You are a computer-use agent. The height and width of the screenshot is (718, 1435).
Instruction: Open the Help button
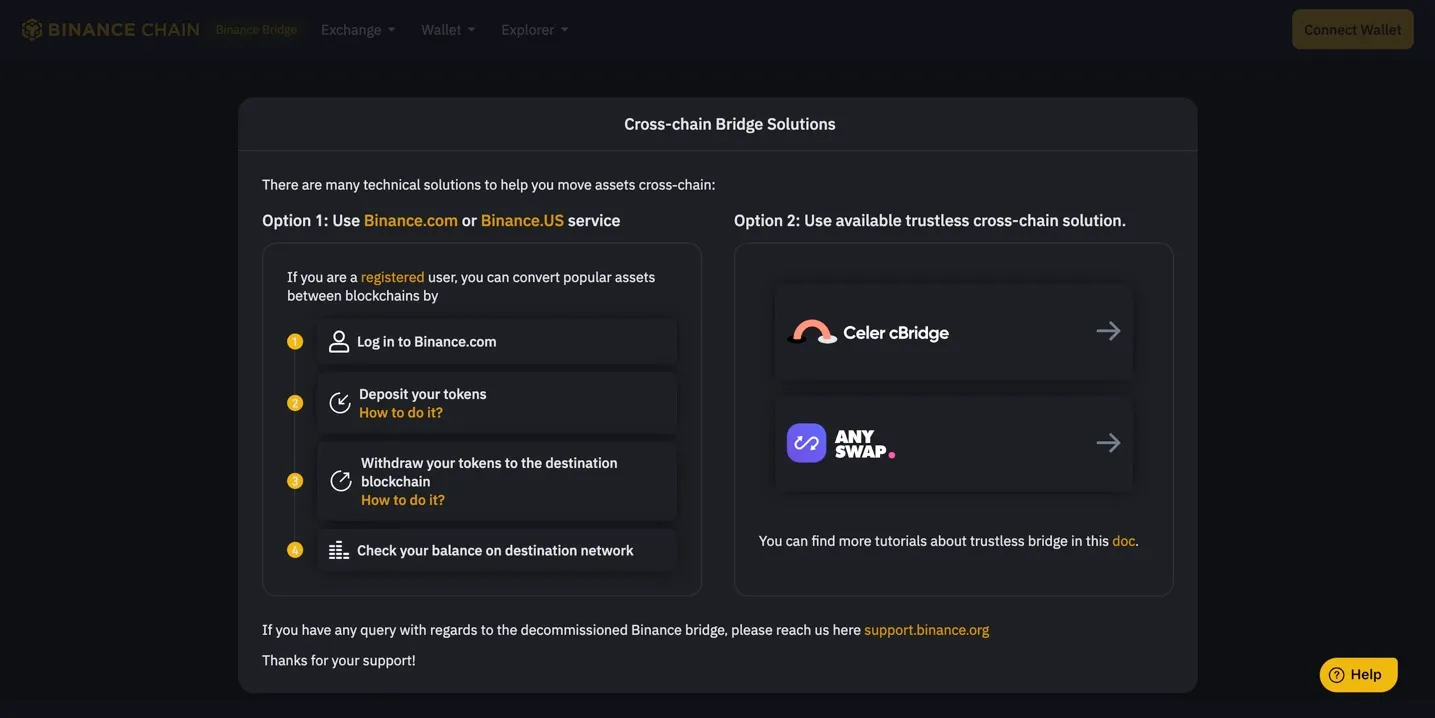(1358, 675)
